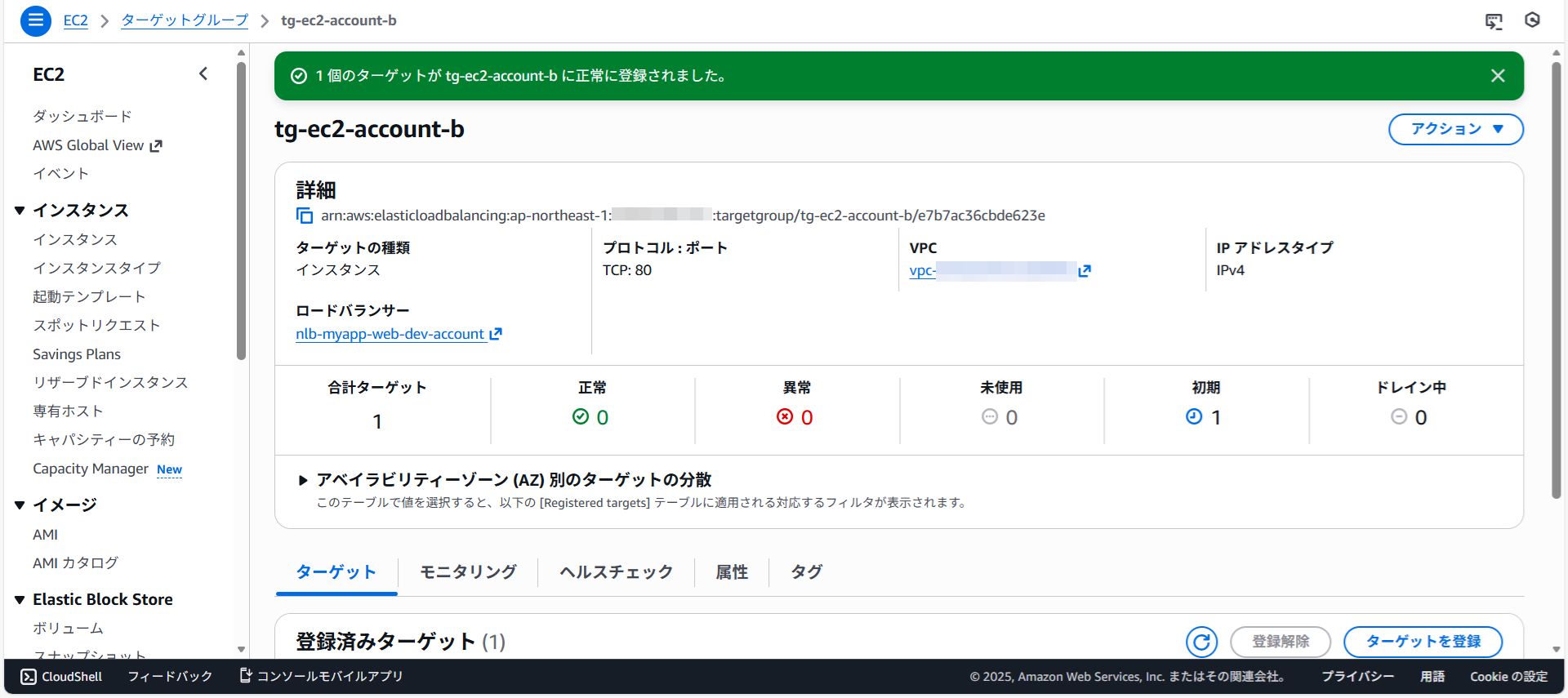Refresh the registered targets list
Image resolution: width=1568 pixels, height=698 pixels.
(1201, 642)
